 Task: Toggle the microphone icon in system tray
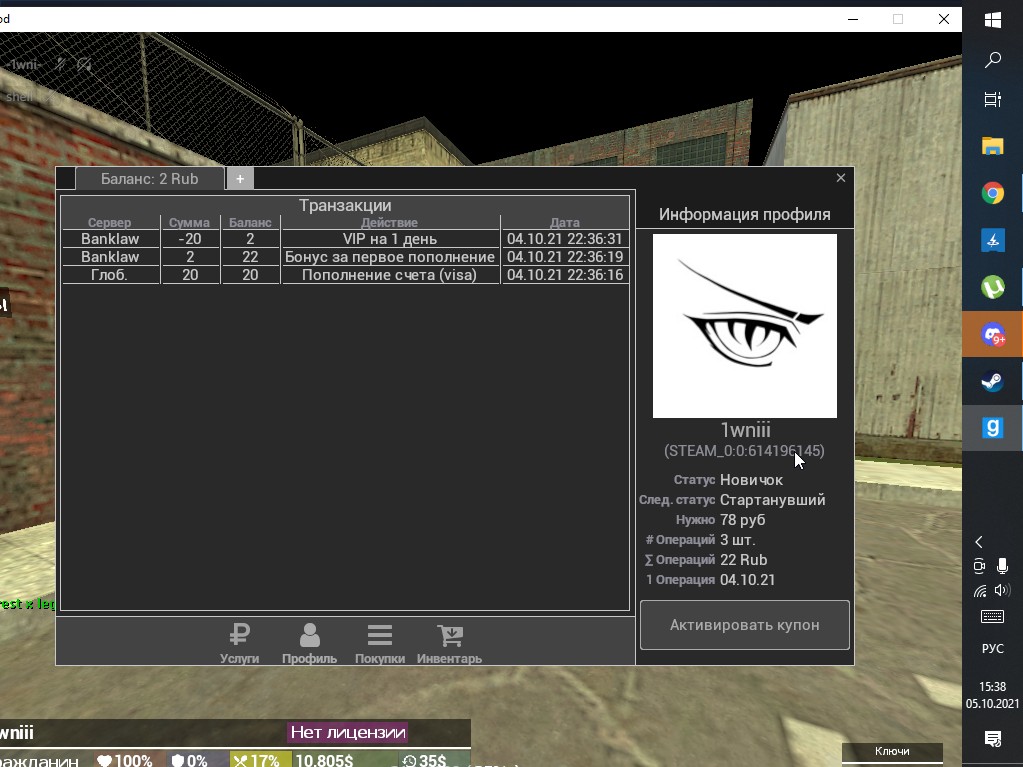[x=1003, y=566]
